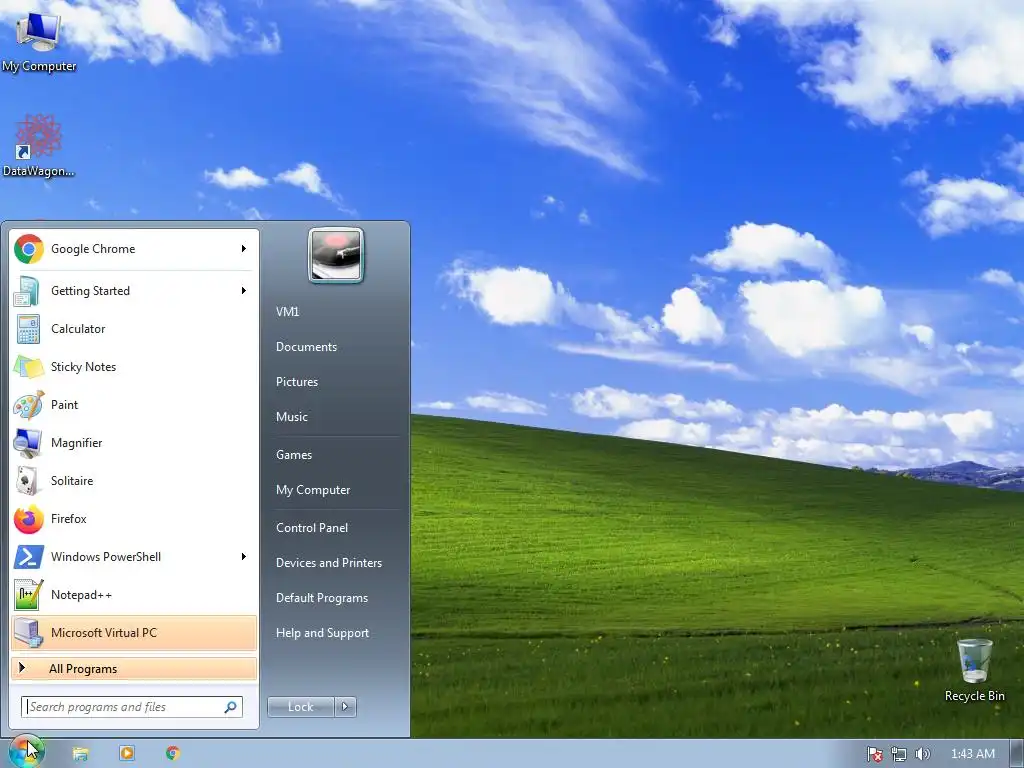Click the user account picture
The height and width of the screenshot is (768, 1024).
point(336,255)
